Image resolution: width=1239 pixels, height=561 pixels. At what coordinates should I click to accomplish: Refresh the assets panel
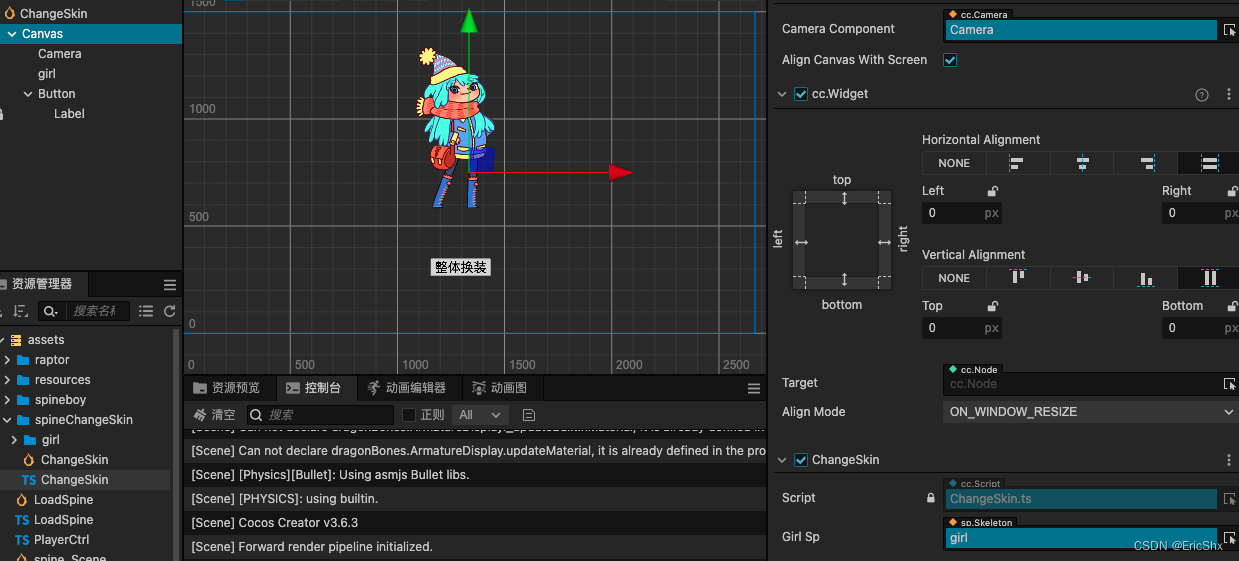click(169, 311)
